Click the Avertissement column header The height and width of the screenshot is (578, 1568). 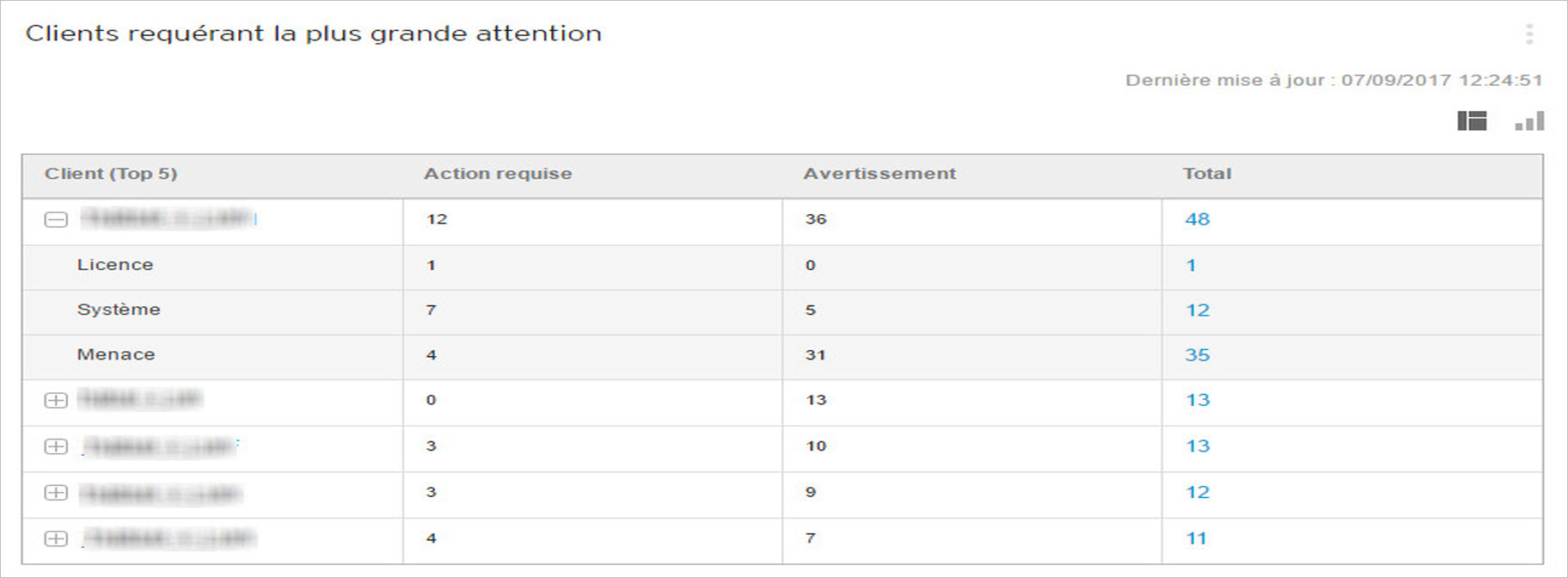(x=879, y=174)
